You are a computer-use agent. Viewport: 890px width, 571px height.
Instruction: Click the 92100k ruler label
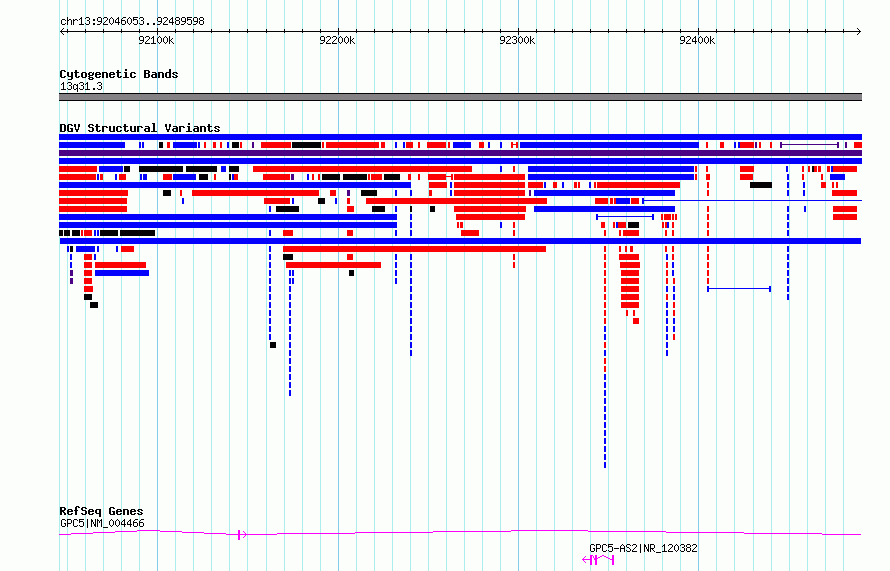(x=156, y=40)
